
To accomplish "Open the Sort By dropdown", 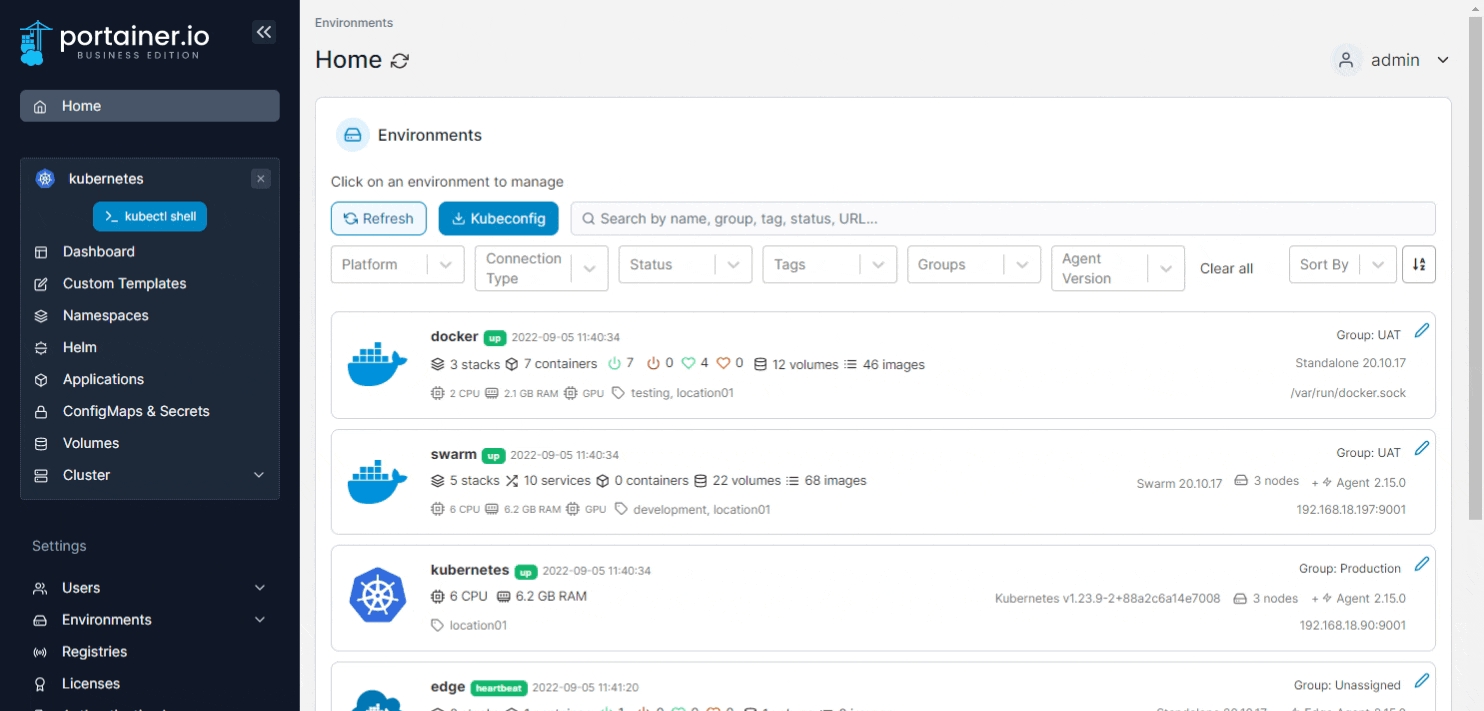I will pyautogui.click(x=1341, y=265).
